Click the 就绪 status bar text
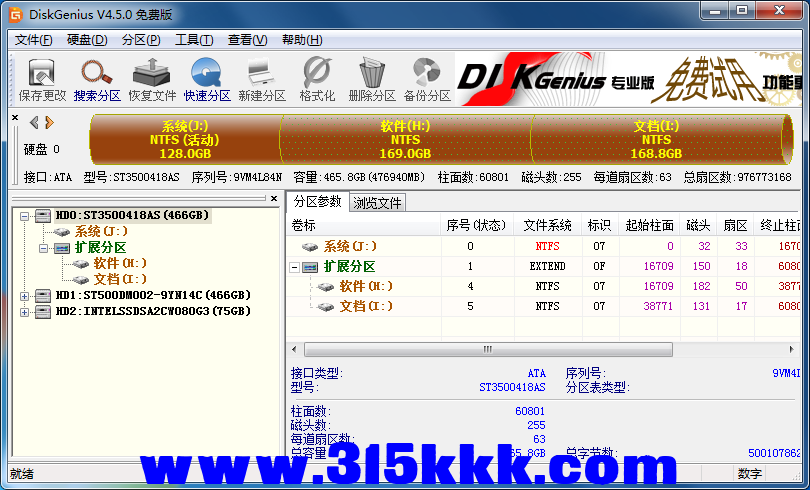 [22, 473]
